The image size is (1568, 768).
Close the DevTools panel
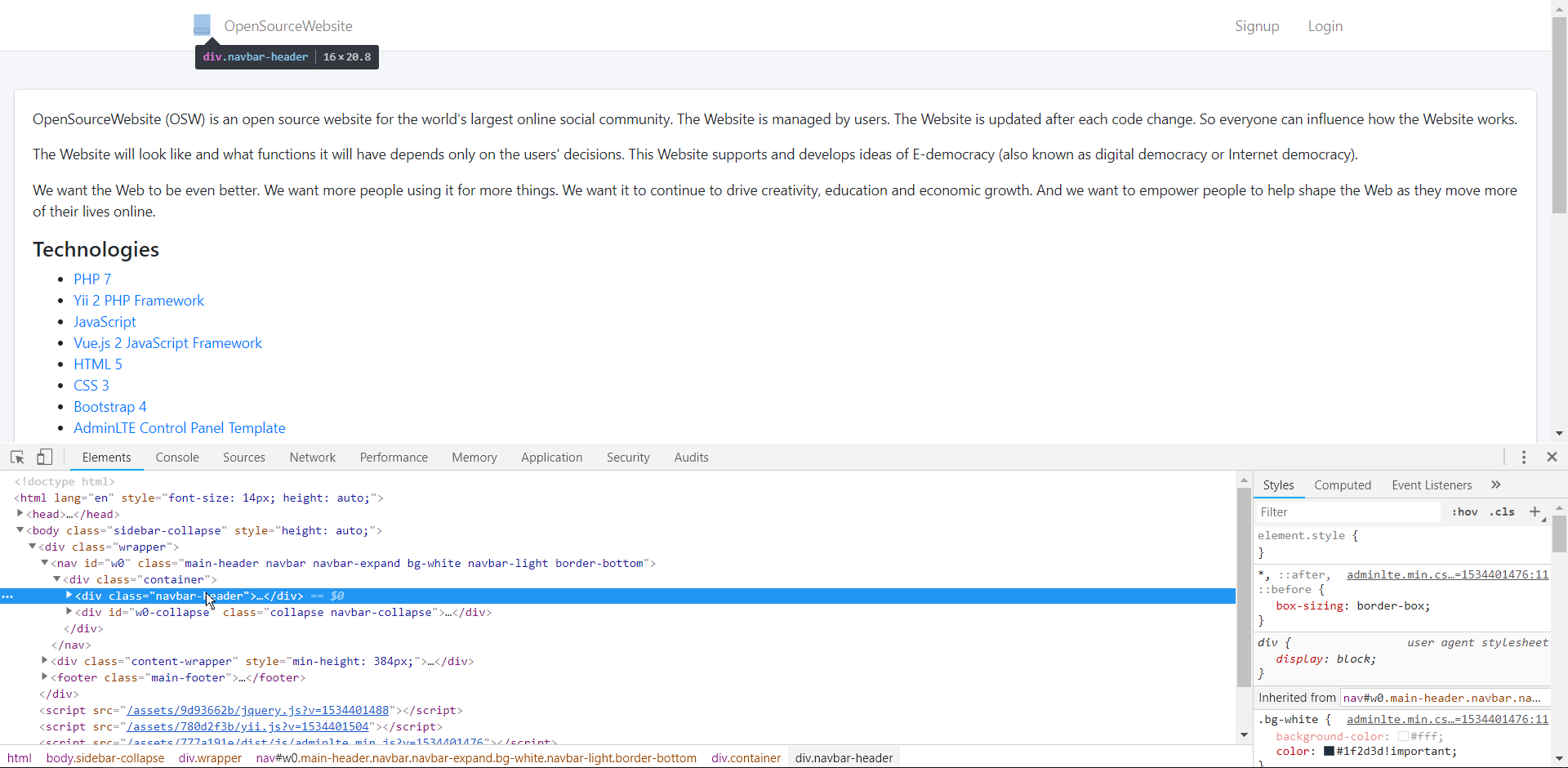pyautogui.click(x=1552, y=458)
